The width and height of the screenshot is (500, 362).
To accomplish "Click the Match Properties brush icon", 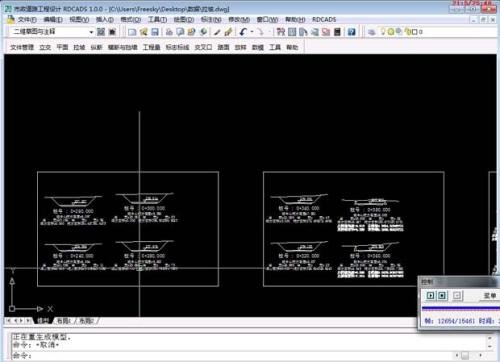I will (x=217, y=32).
